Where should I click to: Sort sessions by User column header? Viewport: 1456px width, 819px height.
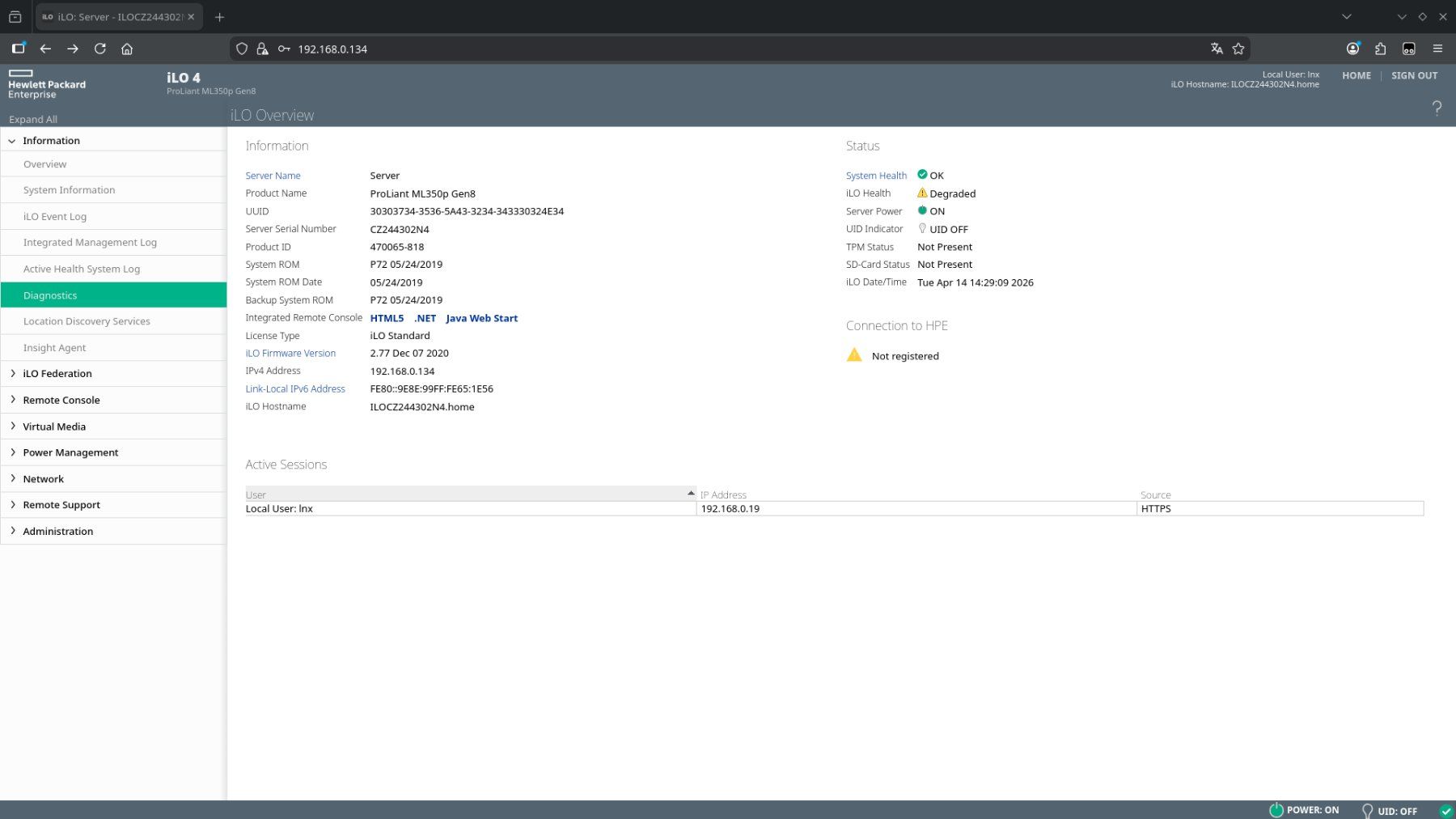click(x=471, y=494)
